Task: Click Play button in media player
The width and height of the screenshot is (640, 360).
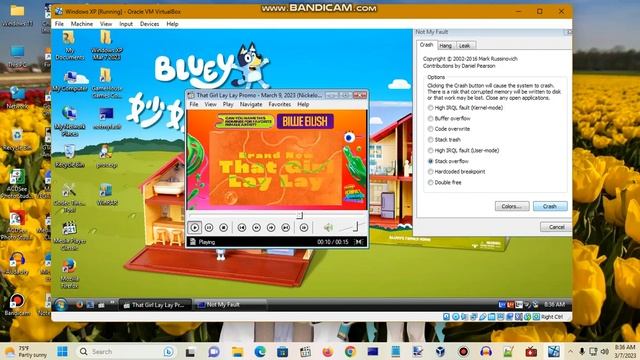Action: [x=195, y=227]
